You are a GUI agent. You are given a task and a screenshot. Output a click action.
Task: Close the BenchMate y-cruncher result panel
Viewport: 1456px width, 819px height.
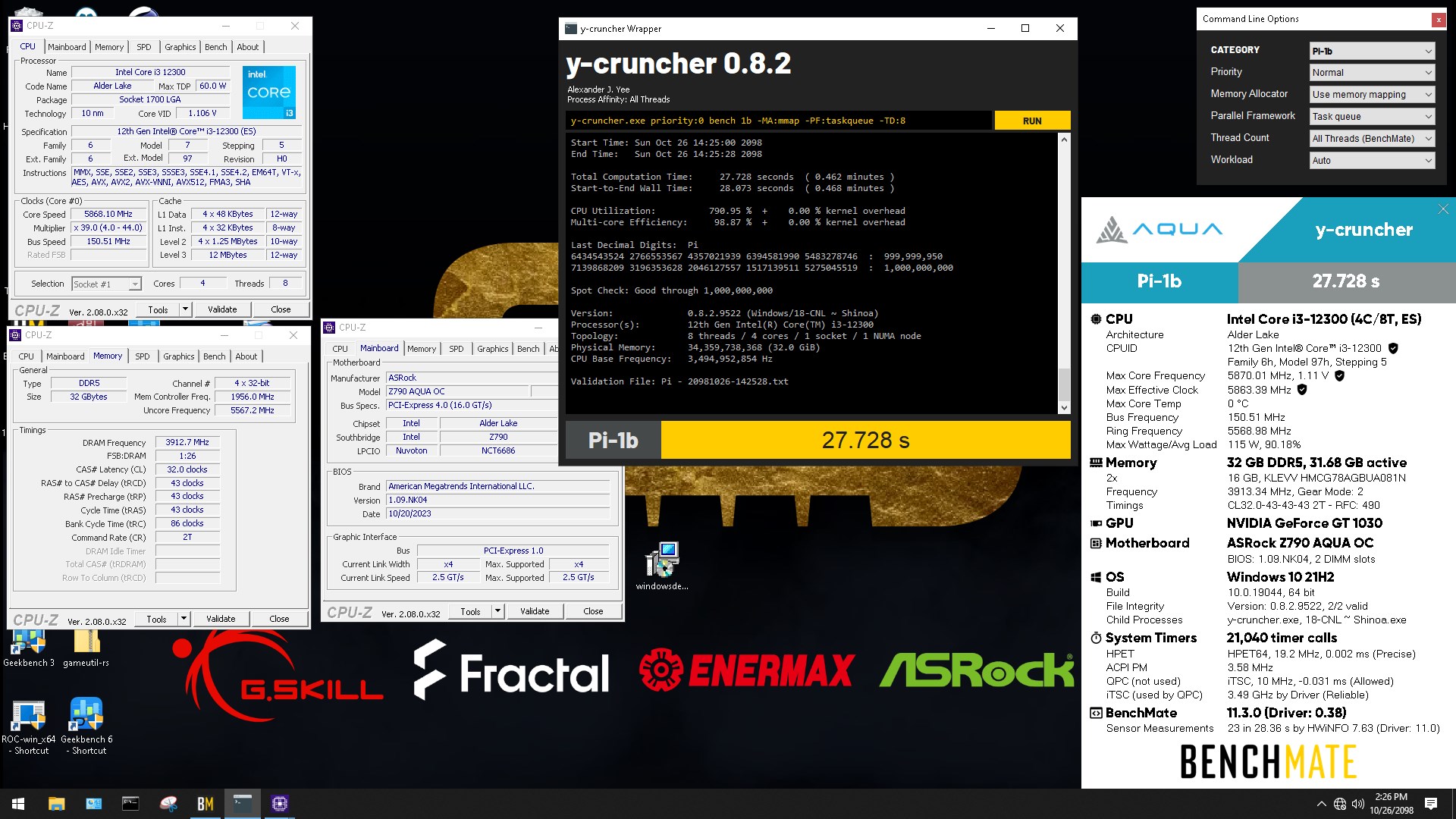[x=1443, y=209]
